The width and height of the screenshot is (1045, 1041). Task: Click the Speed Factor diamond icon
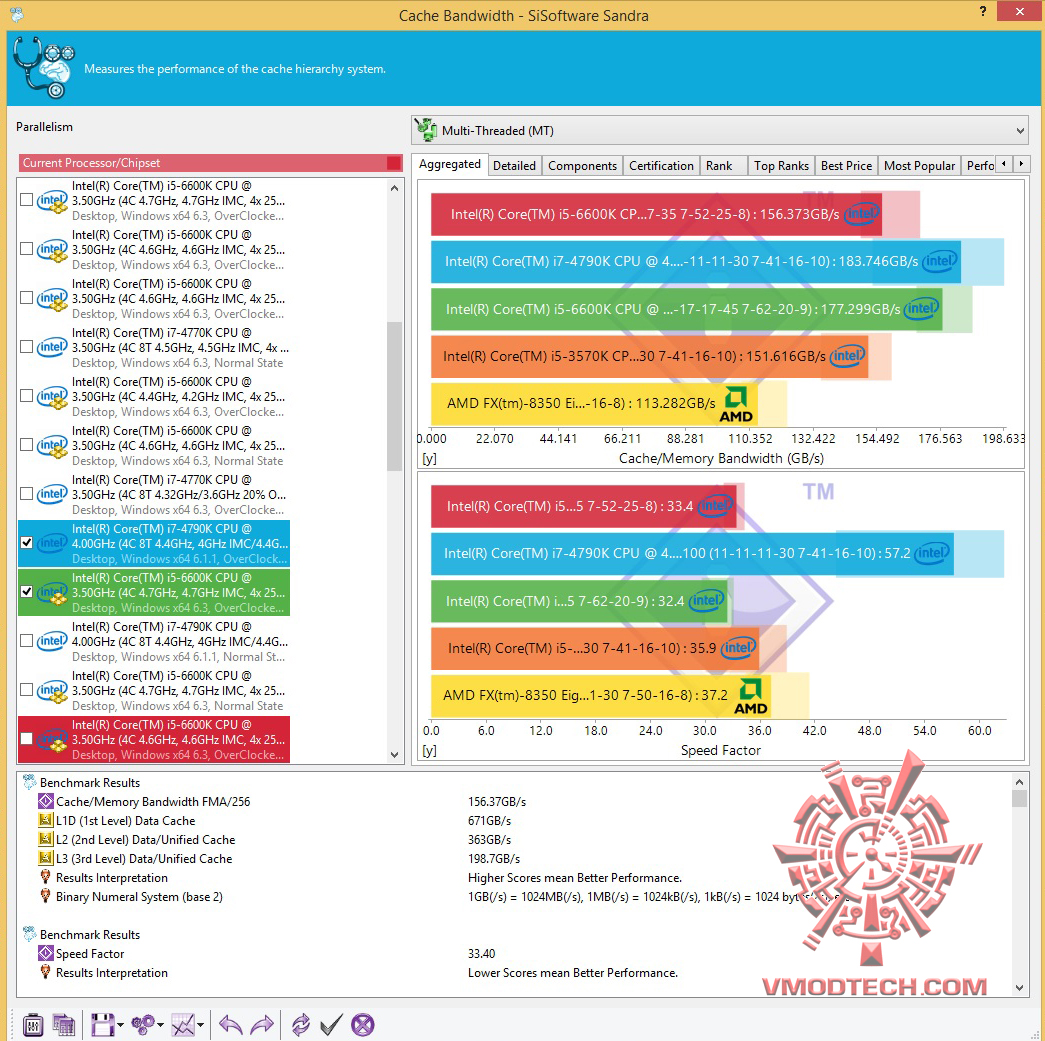pos(45,953)
